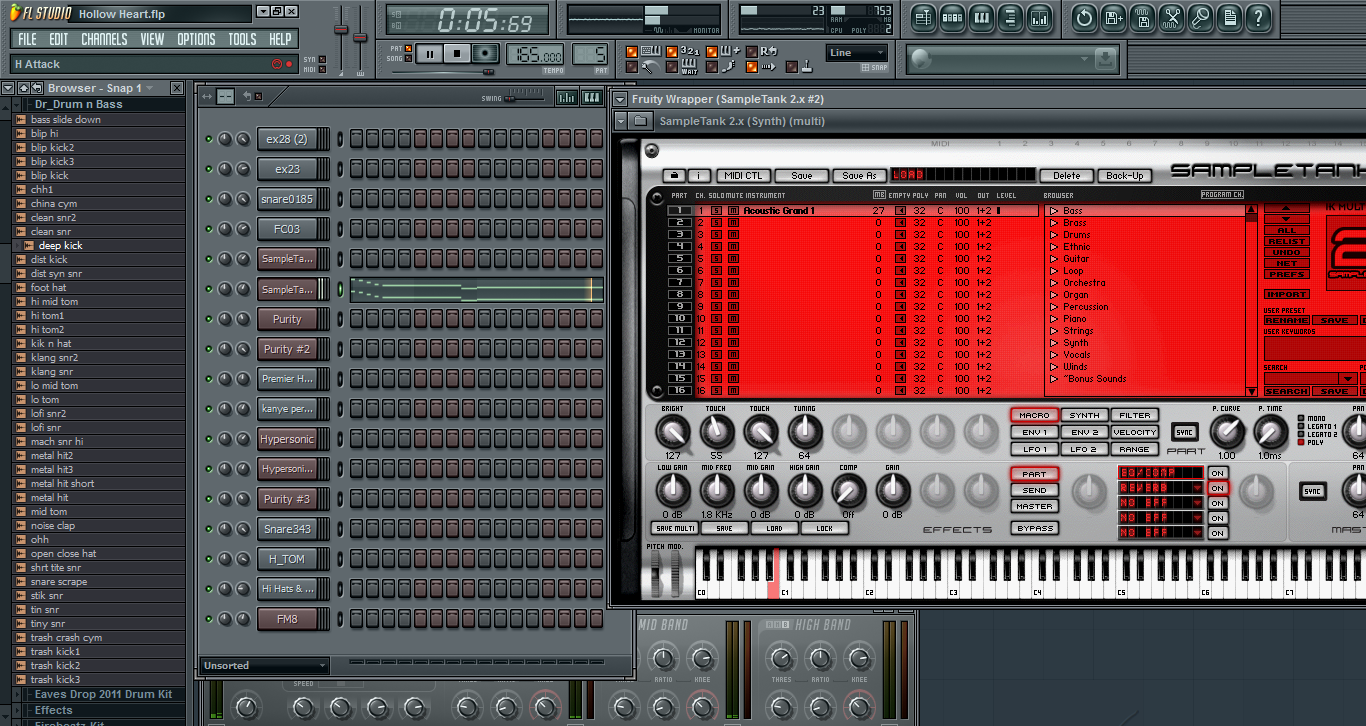Open the playlist view icon
Screen dimensions: 1366x726
point(923,17)
